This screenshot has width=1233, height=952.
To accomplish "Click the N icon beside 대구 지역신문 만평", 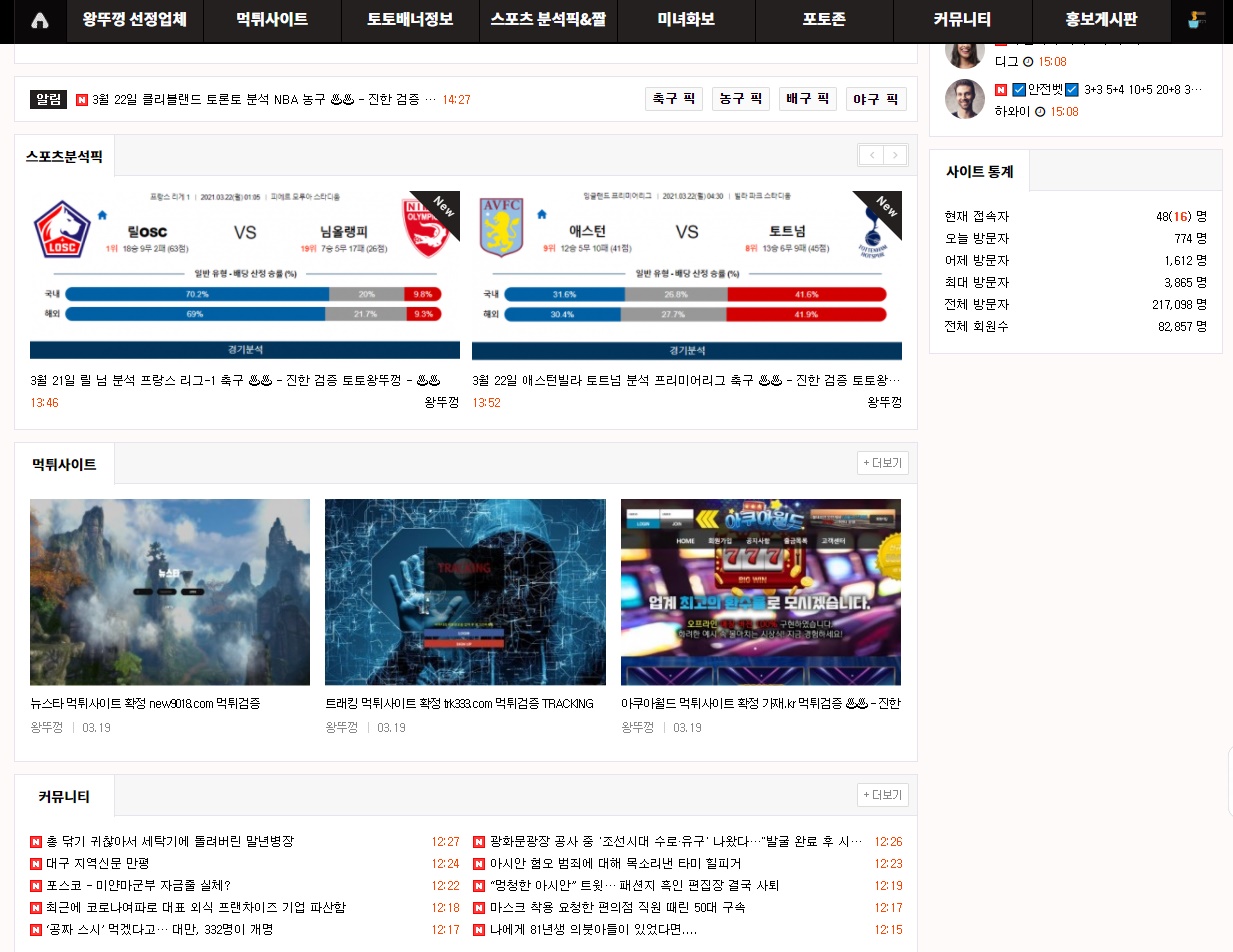I will [36, 864].
